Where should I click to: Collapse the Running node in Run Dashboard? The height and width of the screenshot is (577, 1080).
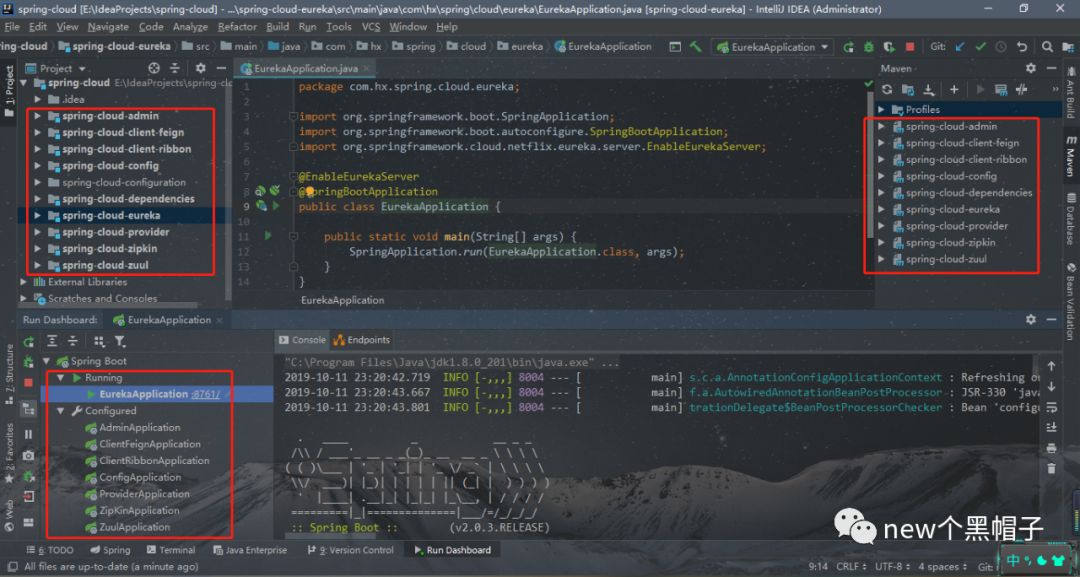coord(61,377)
